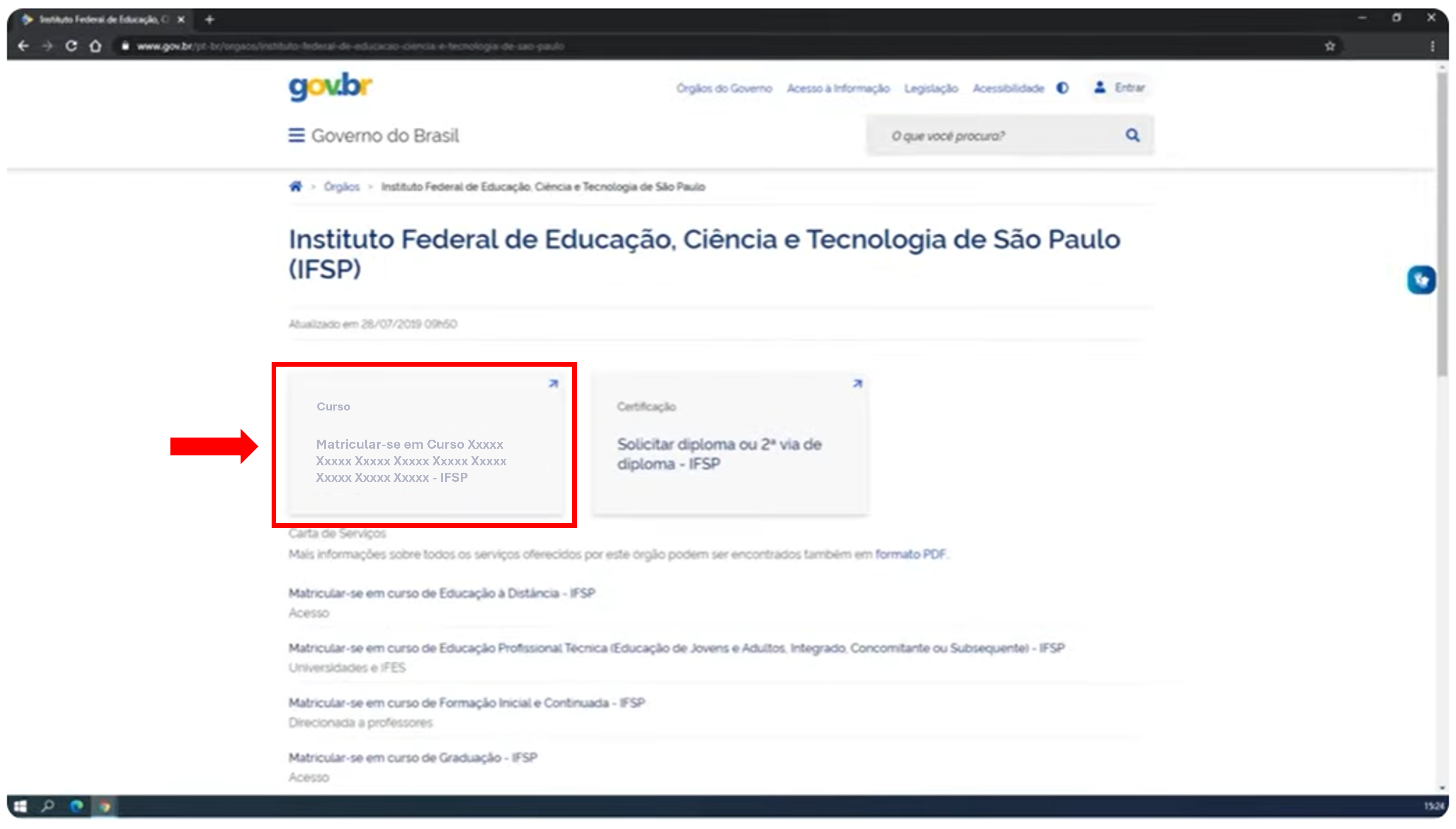Viewport: 1456px width, 829px height.
Task: Open the hamburger menu beside Governo do Brasil
Action: 296,136
